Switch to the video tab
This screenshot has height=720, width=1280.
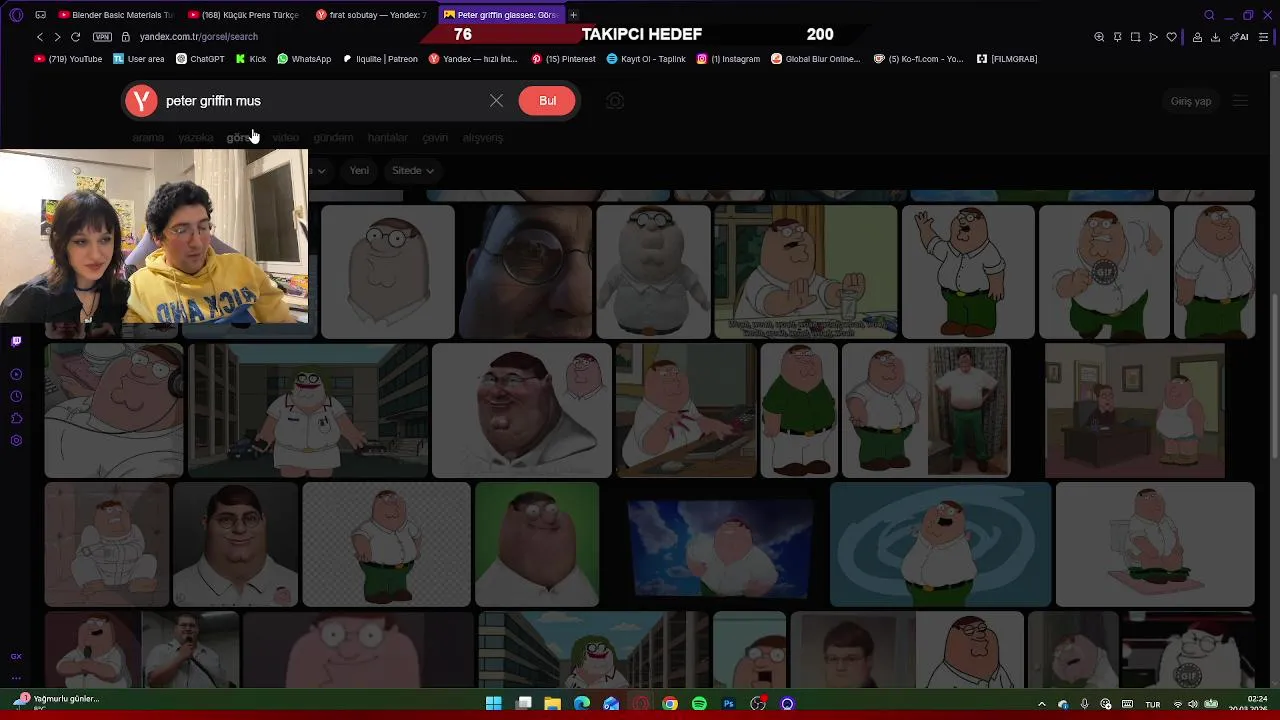[x=286, y=138]
